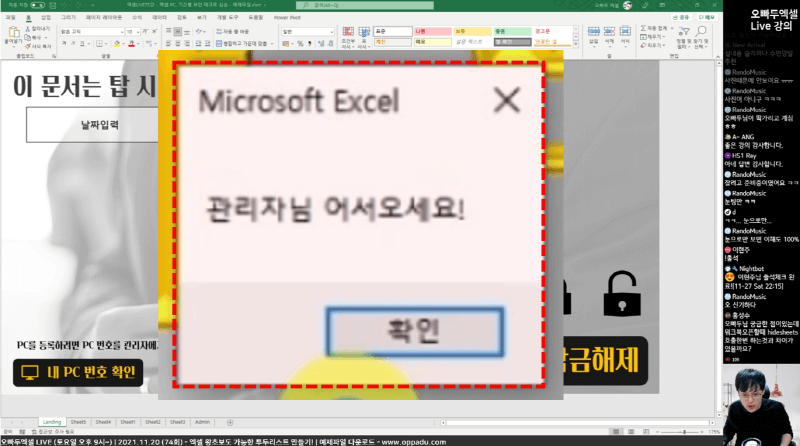Click the 붙여넣기 paste icon
The image size is (800, 446).
click(x=13, y=34)
